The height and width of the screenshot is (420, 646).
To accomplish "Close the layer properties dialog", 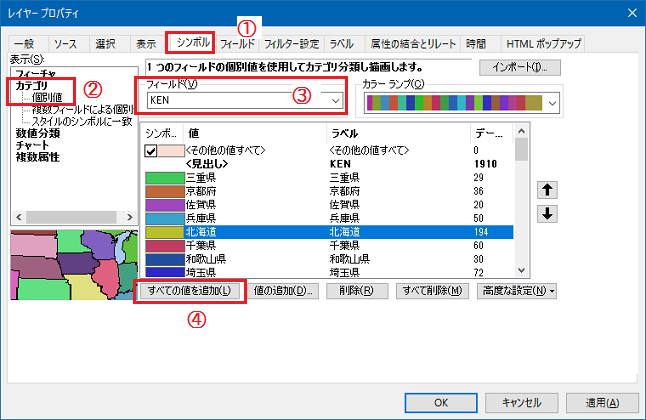I will point(632,13).
